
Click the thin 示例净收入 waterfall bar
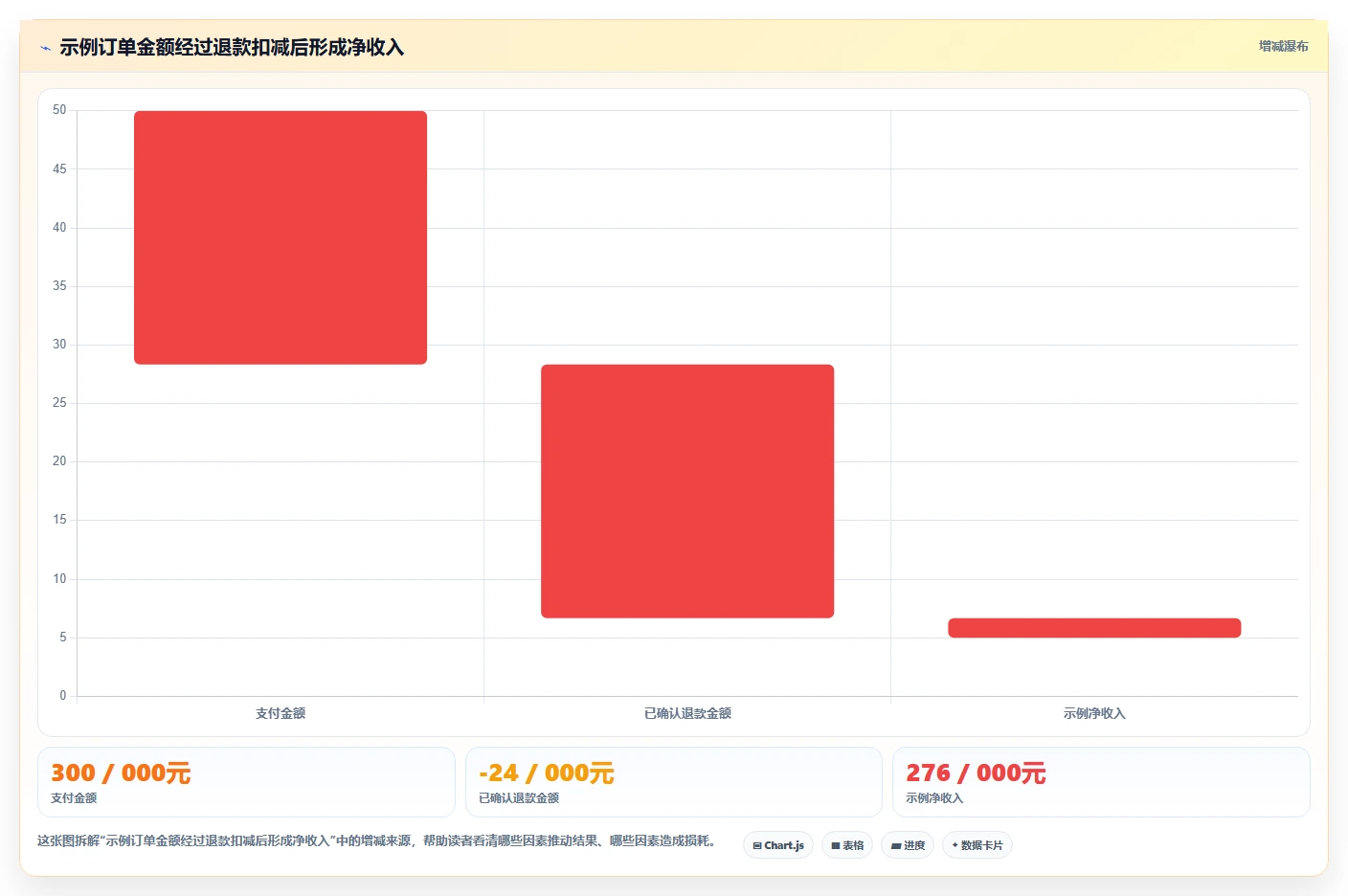point(1094,628)
